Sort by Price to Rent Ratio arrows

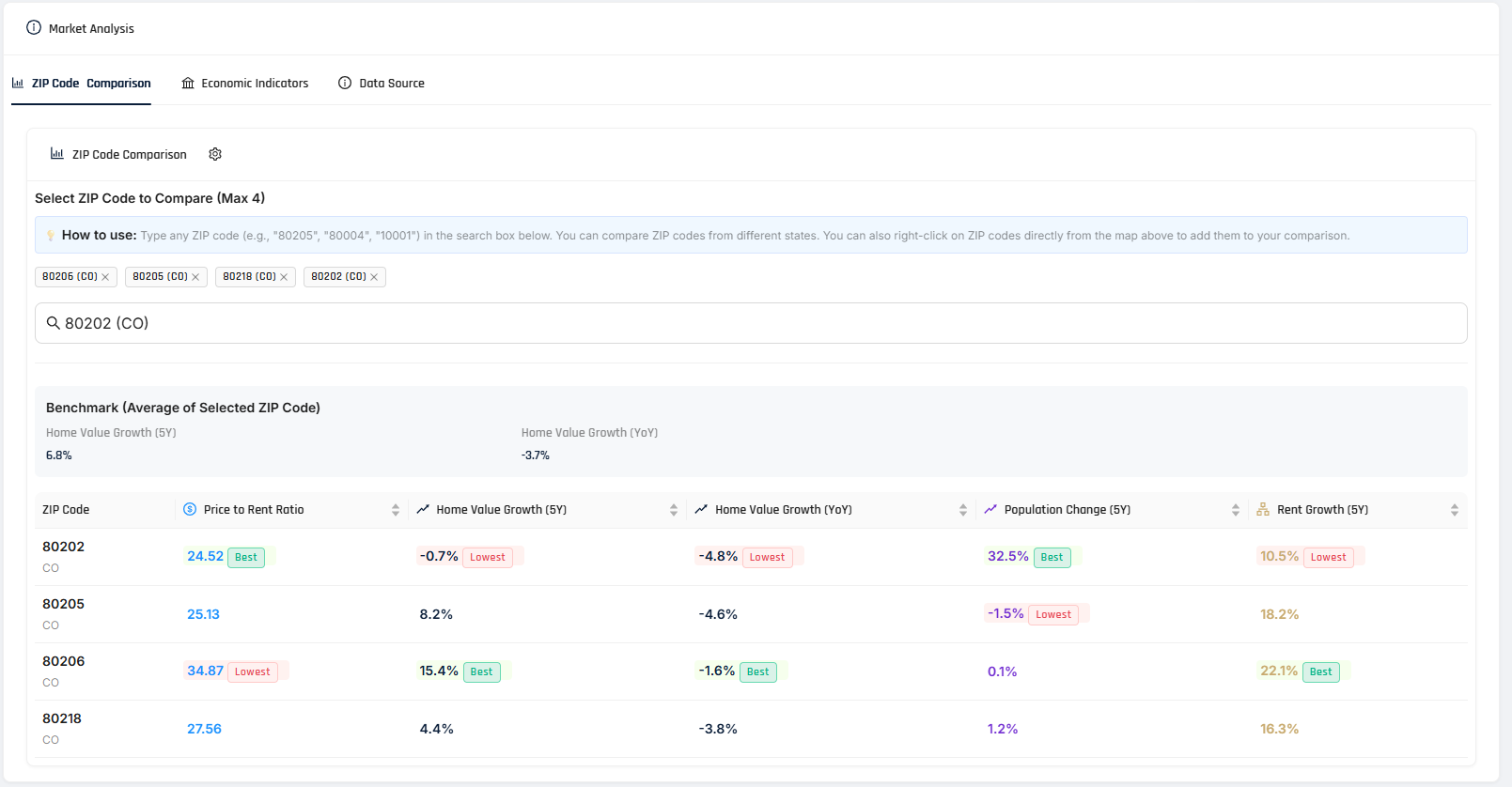[396, 510]
